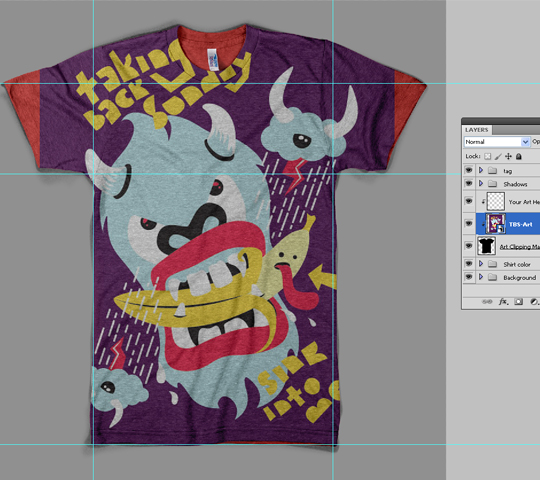Select the Shirt color layer name
This screenshot has height=480, width=540.
click(517, 264)
